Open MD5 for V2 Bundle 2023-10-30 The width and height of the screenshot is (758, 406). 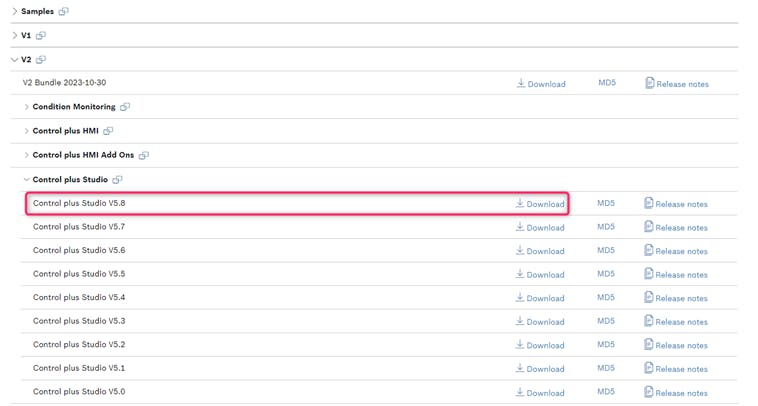pyautogui.click(x=607, y=83)
